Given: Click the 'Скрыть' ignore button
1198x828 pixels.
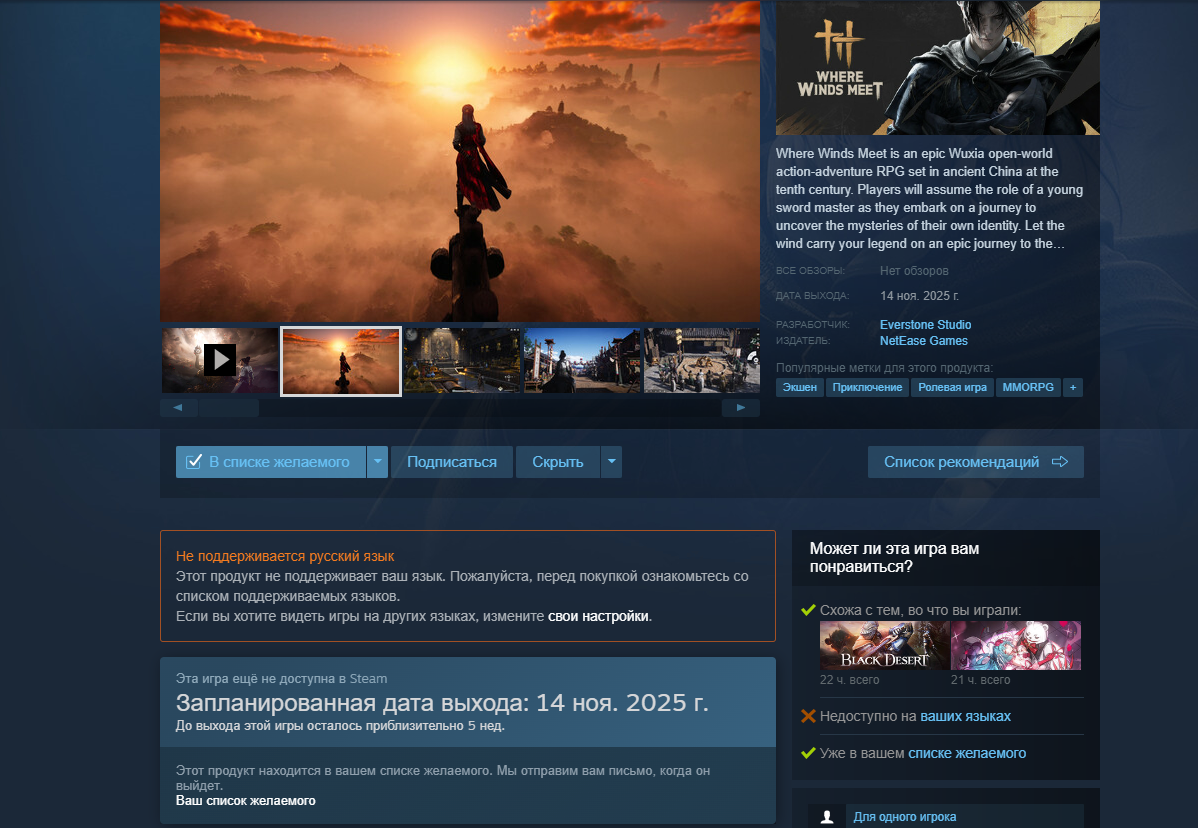Looking at the screenshot, I should pos(558,462).
